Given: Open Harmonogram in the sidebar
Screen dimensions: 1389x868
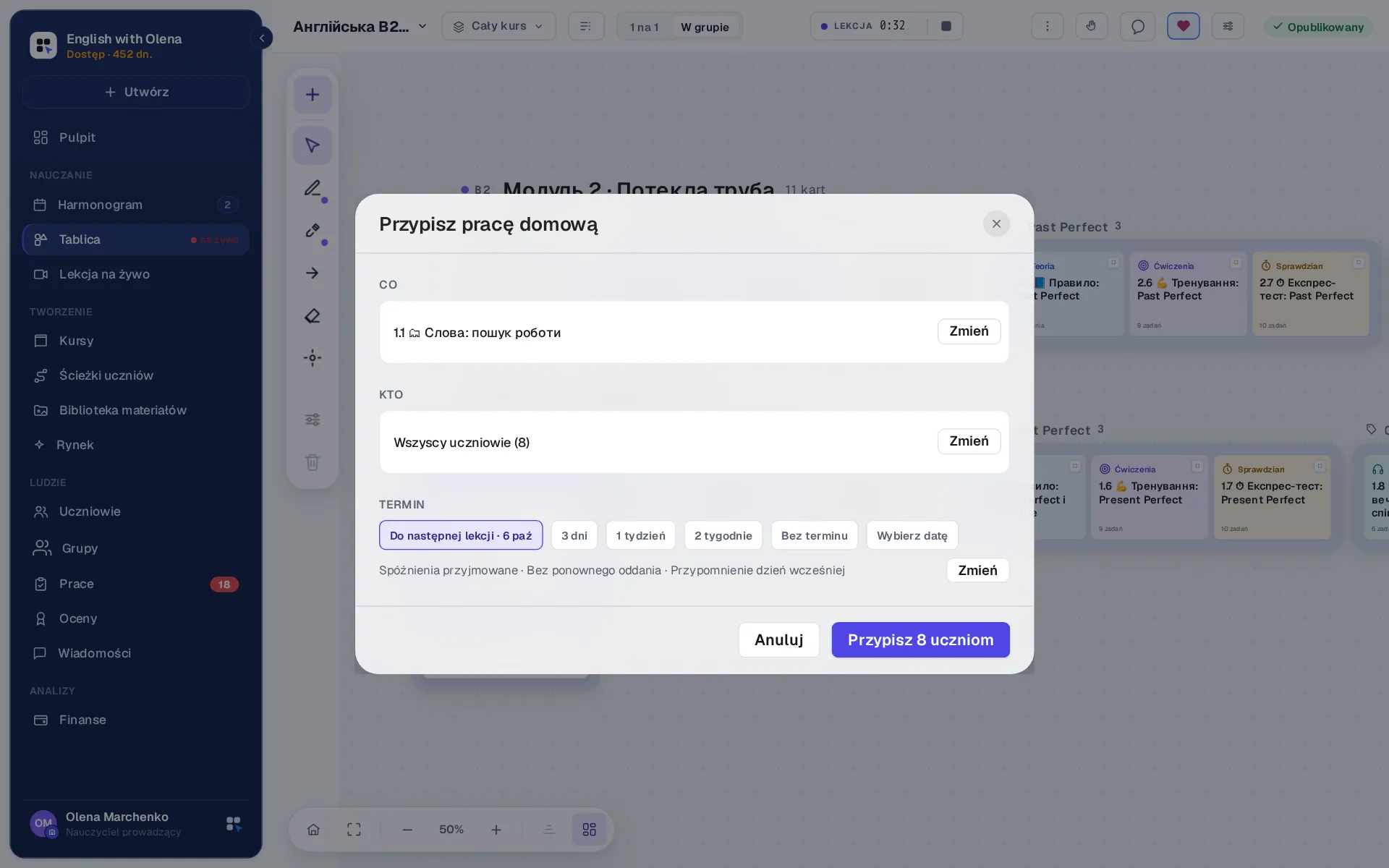Looking at the screenshot, I should (136, 205).
